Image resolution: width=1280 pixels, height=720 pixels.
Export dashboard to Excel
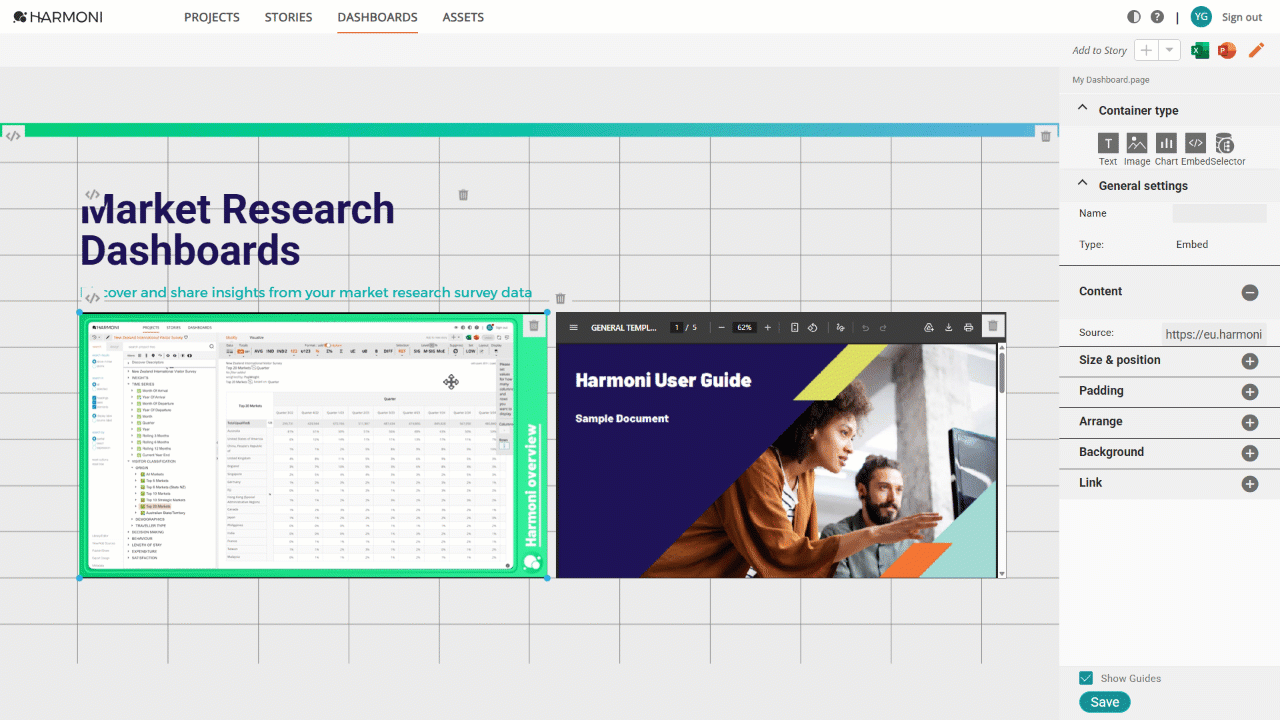pos(1200,50)
